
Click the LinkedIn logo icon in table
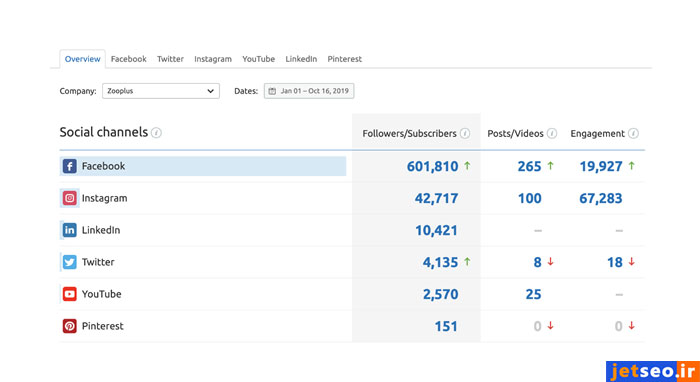coord(70,230)
